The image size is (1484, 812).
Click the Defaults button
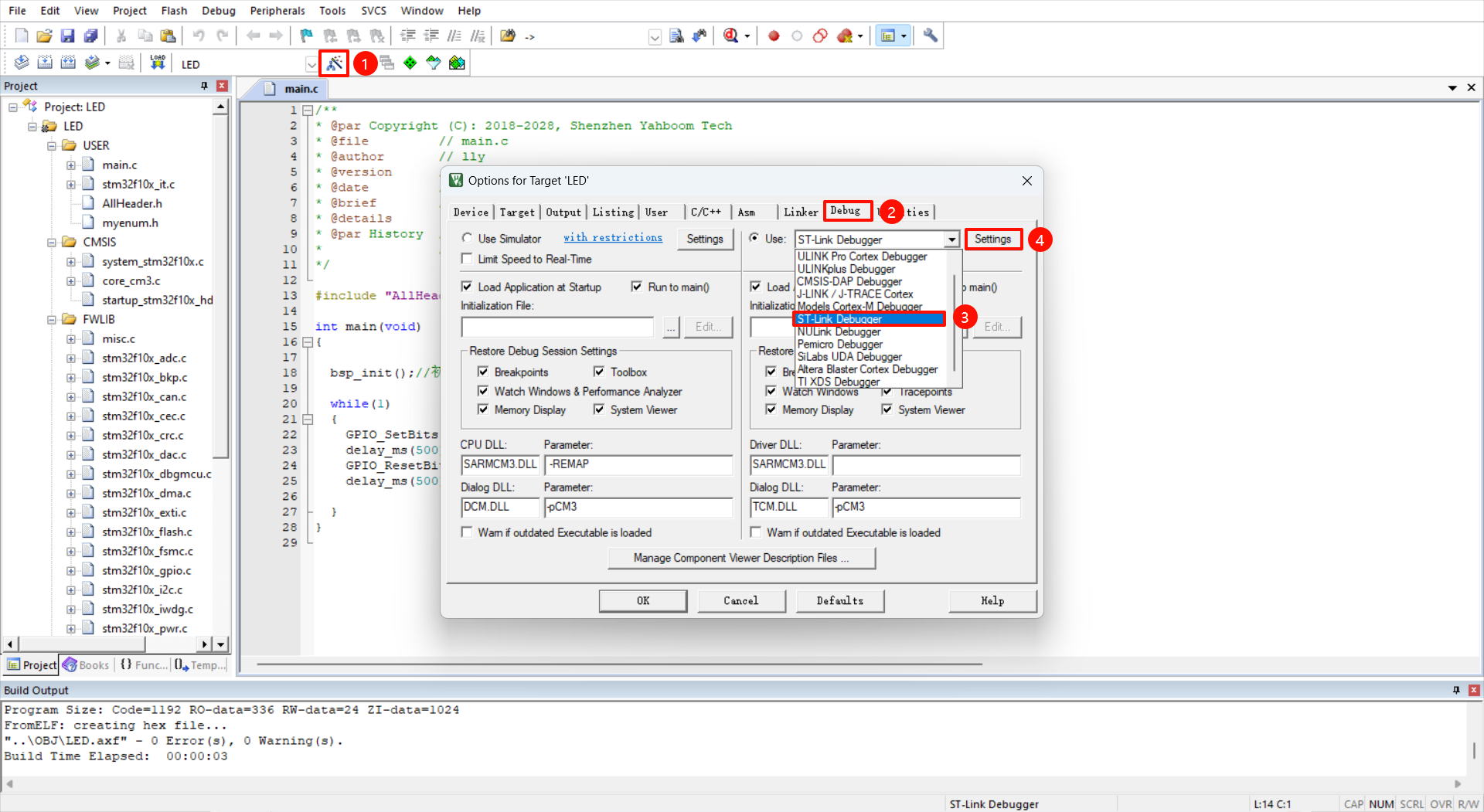coord(840,600)
